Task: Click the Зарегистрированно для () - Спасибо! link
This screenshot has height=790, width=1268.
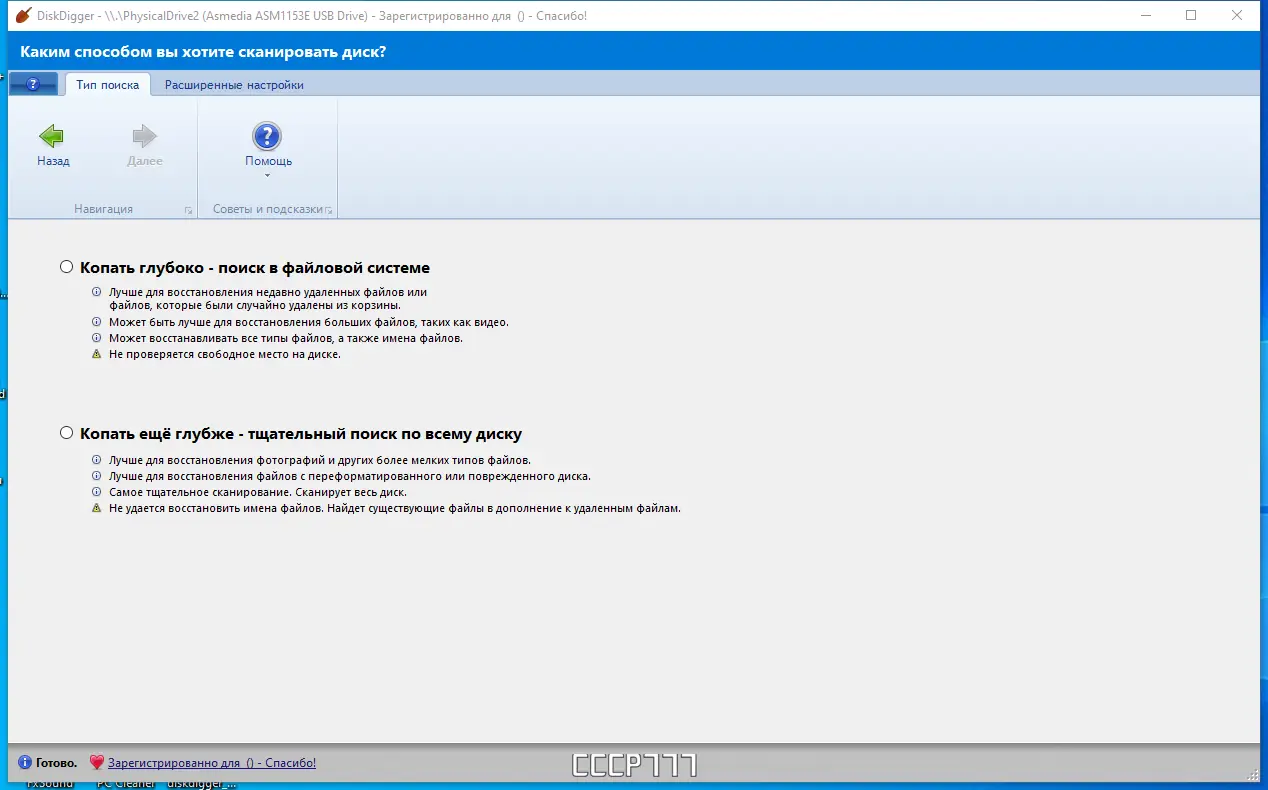Action: point(212,763)
